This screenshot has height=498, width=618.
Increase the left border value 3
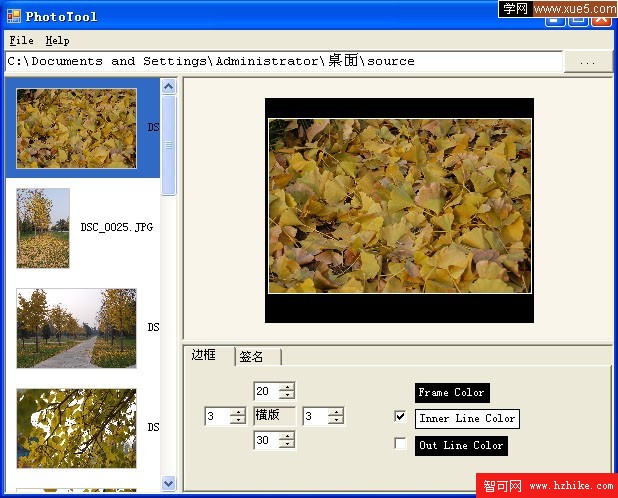238,412
